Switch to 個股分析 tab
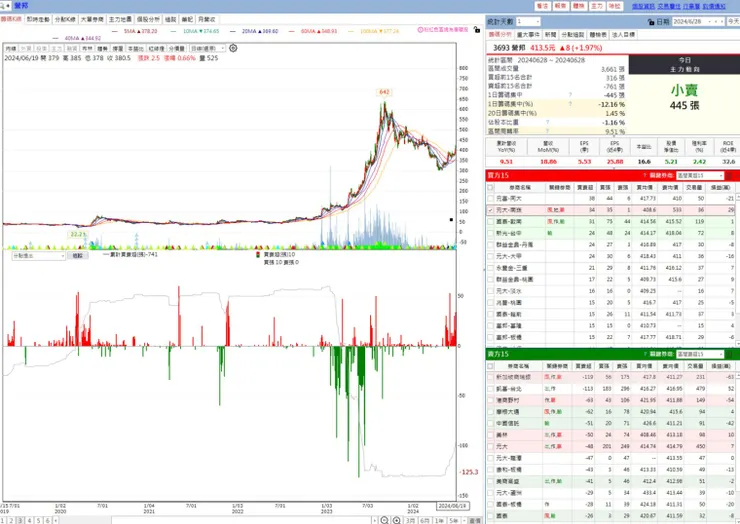Viewport: 740px width, 524px height. point(148,19)
